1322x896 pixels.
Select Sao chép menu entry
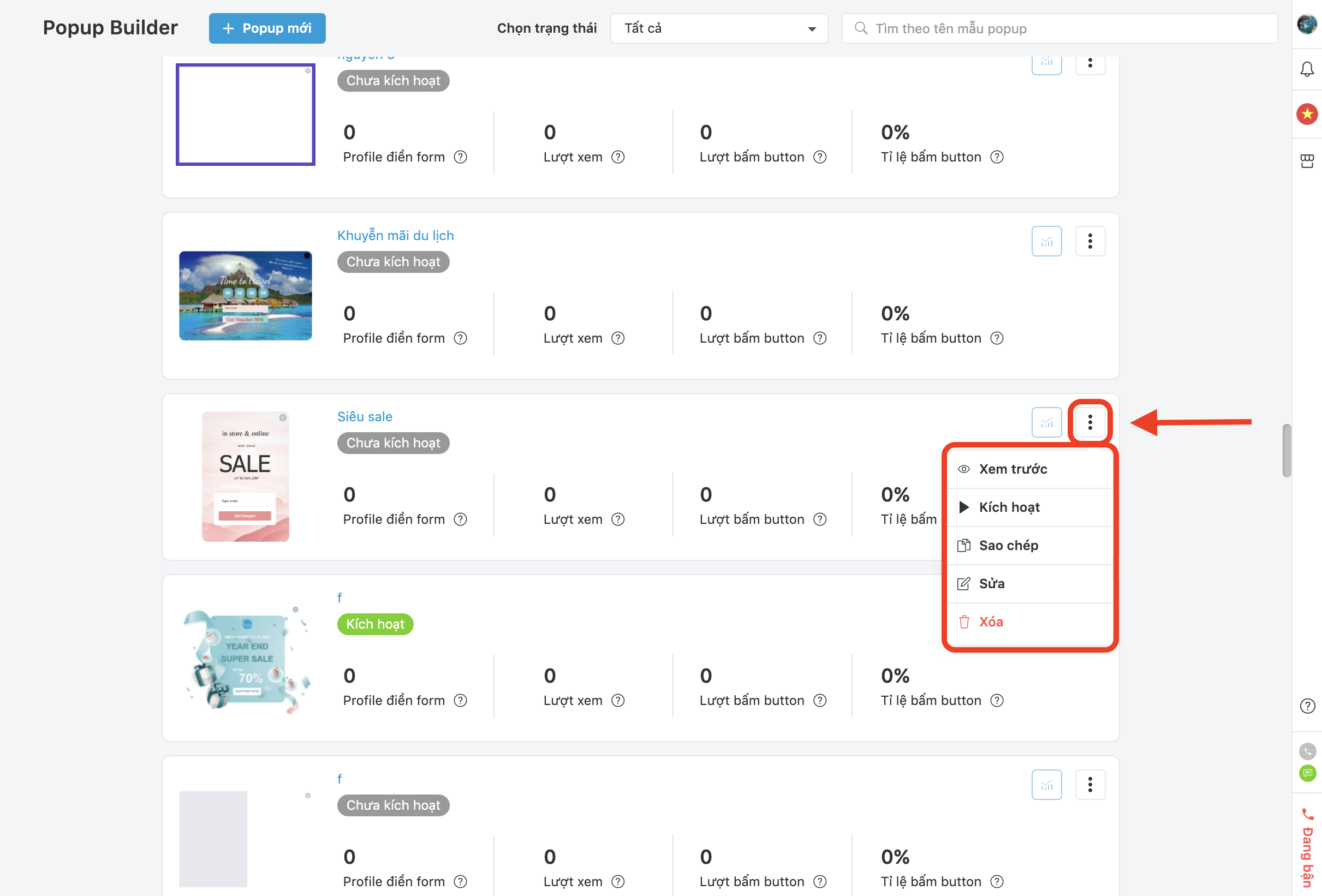tap(1008, 545)
